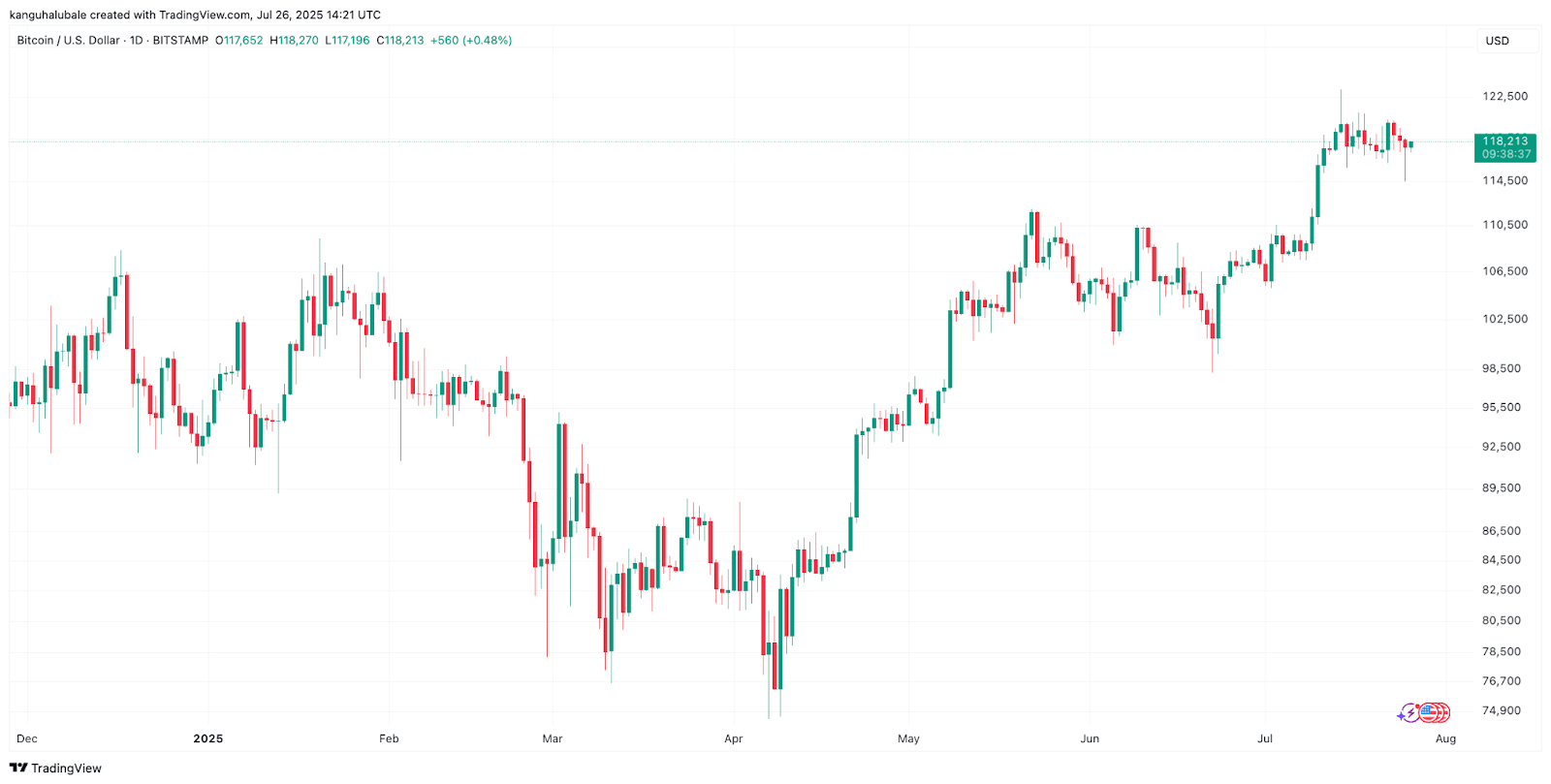
Task: Click the high price value 118,270
Action: click(x=298, y=41)
